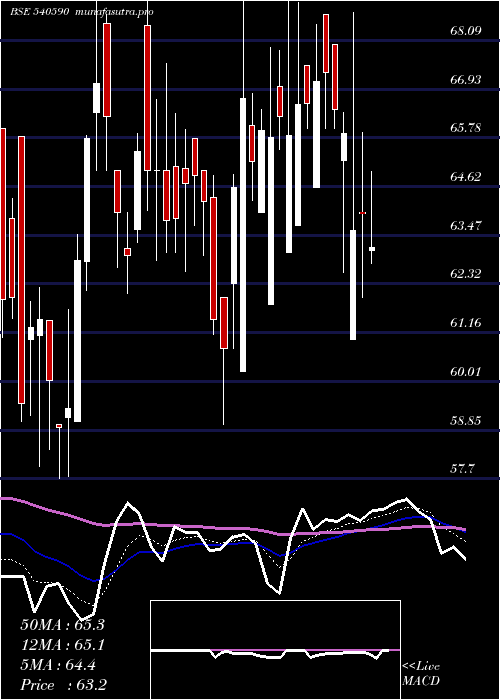Select the 68.09 price axis label
The width and height of the screenshot is (500, 700).
465,31
